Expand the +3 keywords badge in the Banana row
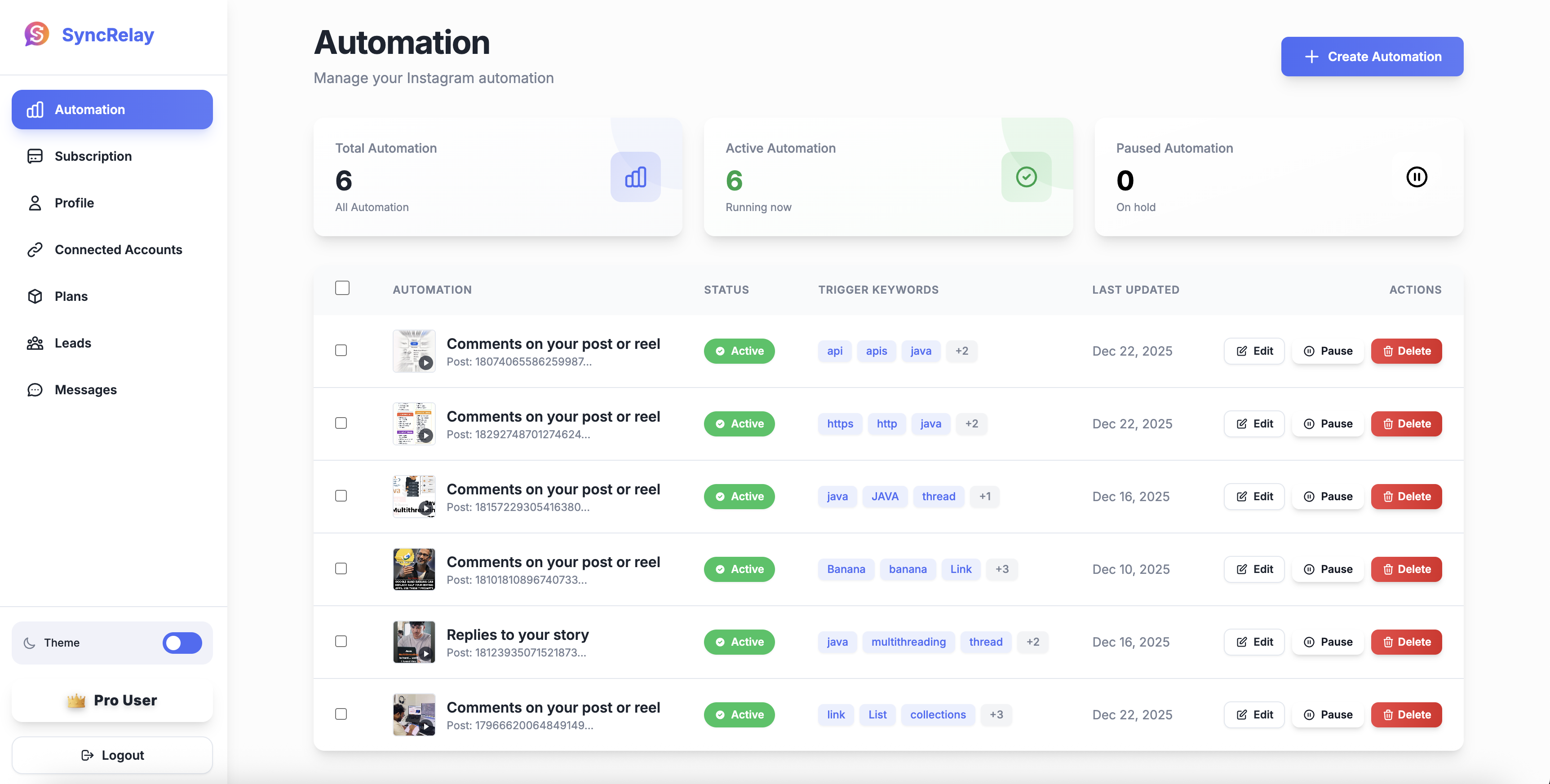This screenshot has width=1550, height=784. pos(1002,569)
